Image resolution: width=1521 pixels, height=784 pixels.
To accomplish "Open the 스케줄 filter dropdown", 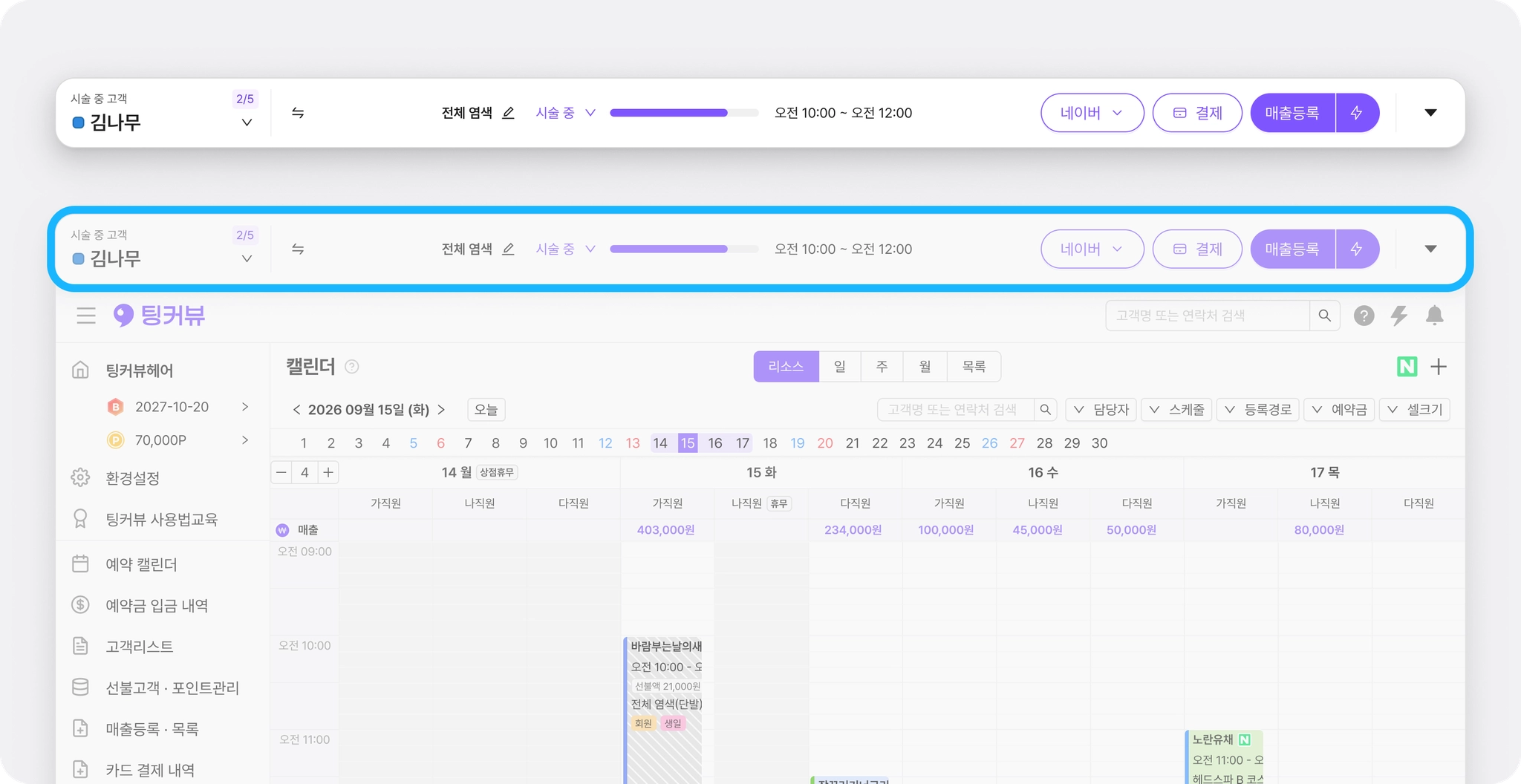I will point(1176,410).
